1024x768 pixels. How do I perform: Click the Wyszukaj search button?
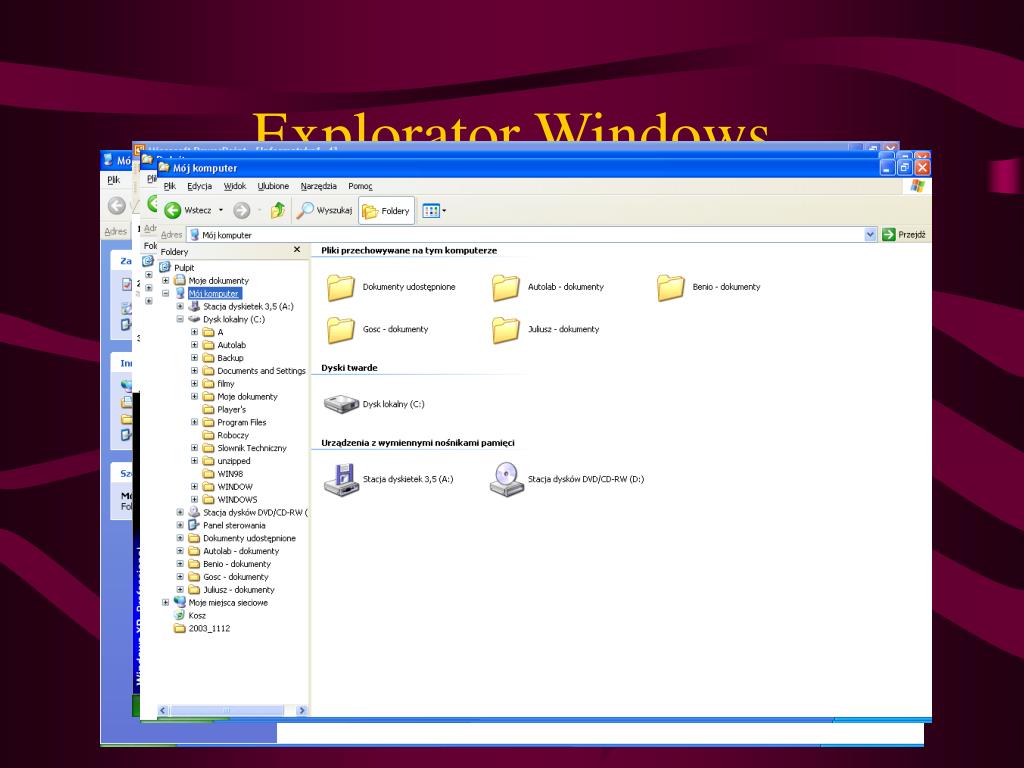(325, 210)
